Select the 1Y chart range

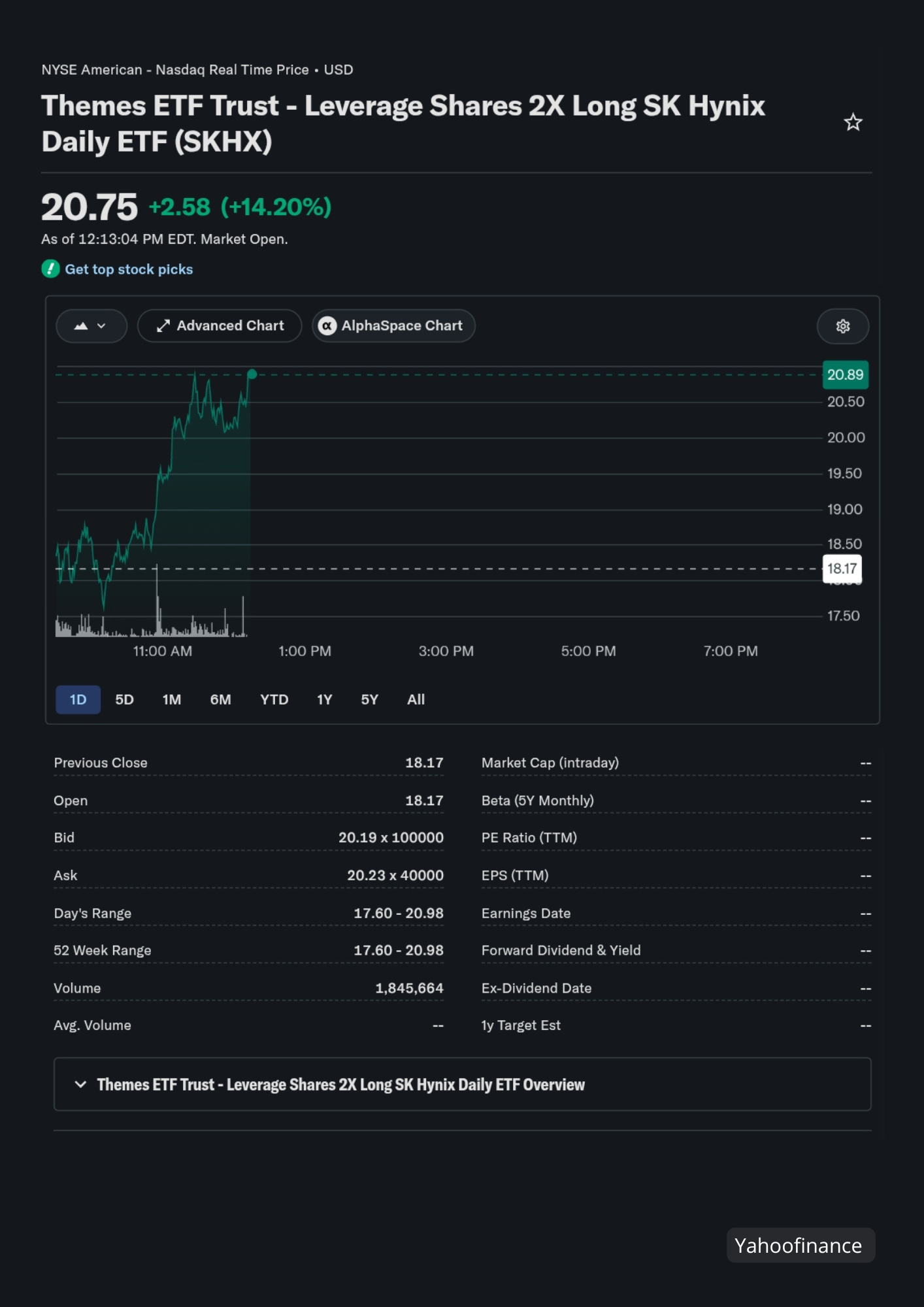point(324,699)
